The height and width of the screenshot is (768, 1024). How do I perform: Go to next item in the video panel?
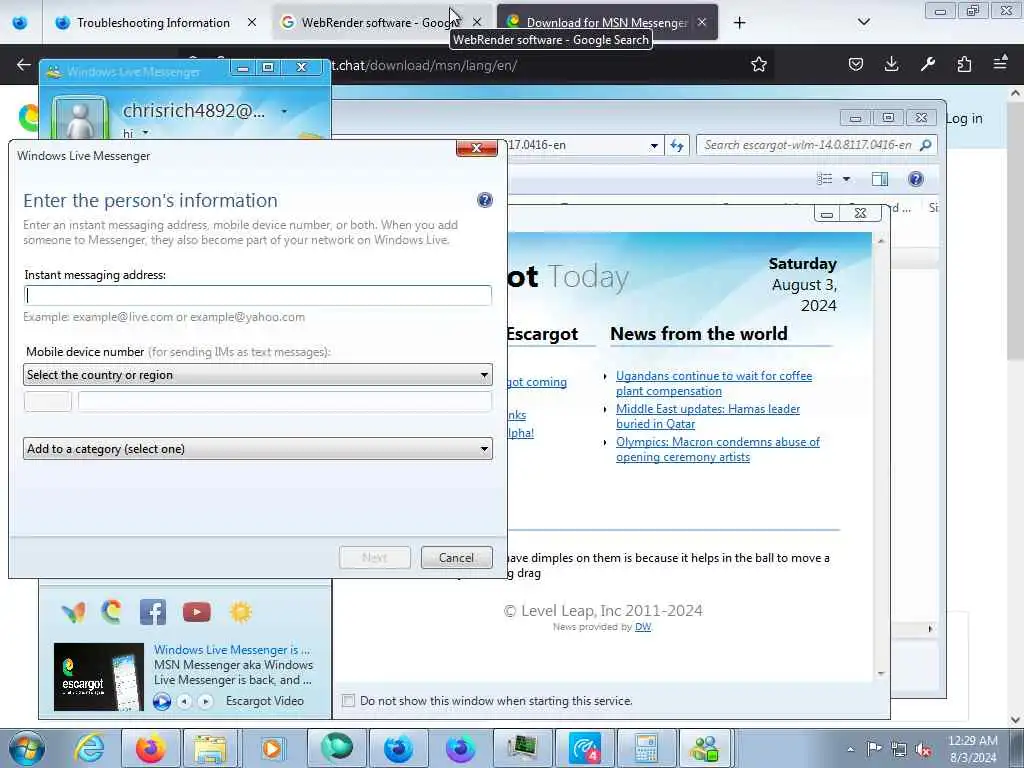tap(205, 701)
